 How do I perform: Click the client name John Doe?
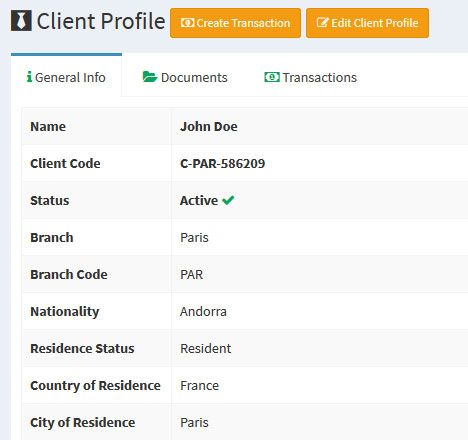pyautogui.click(x=209, y=127)
